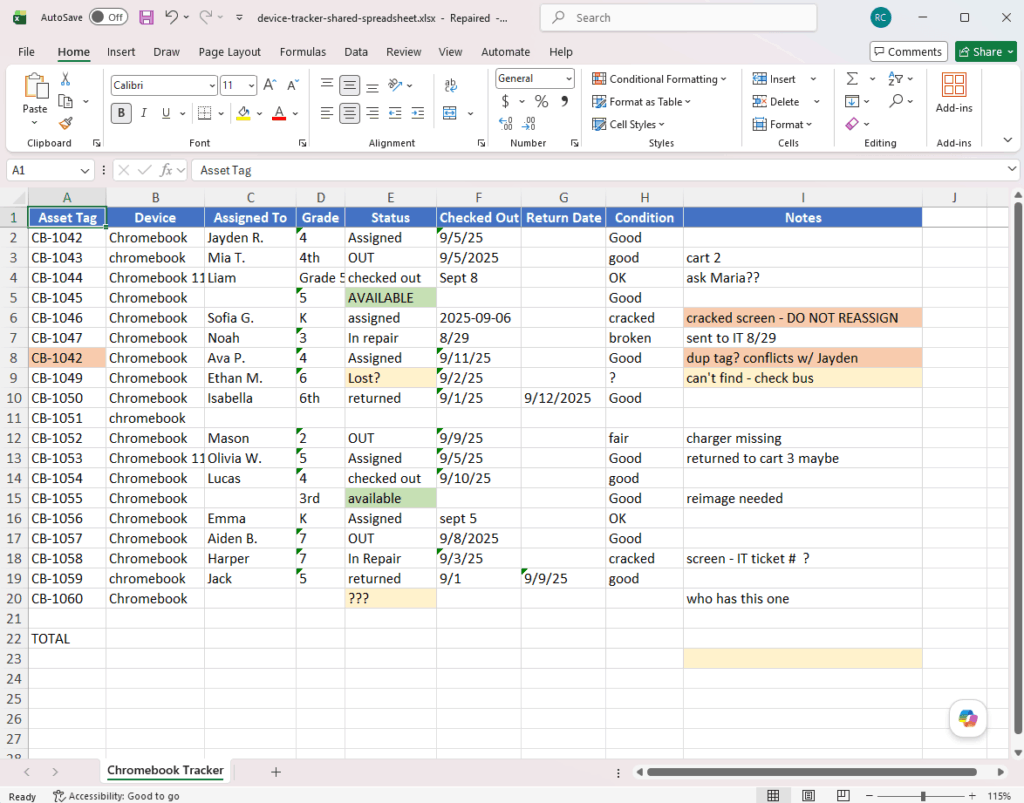The image size is (1024, 803).
Task: Increase font size with larger A icon
Action: (x=270, y=85)
